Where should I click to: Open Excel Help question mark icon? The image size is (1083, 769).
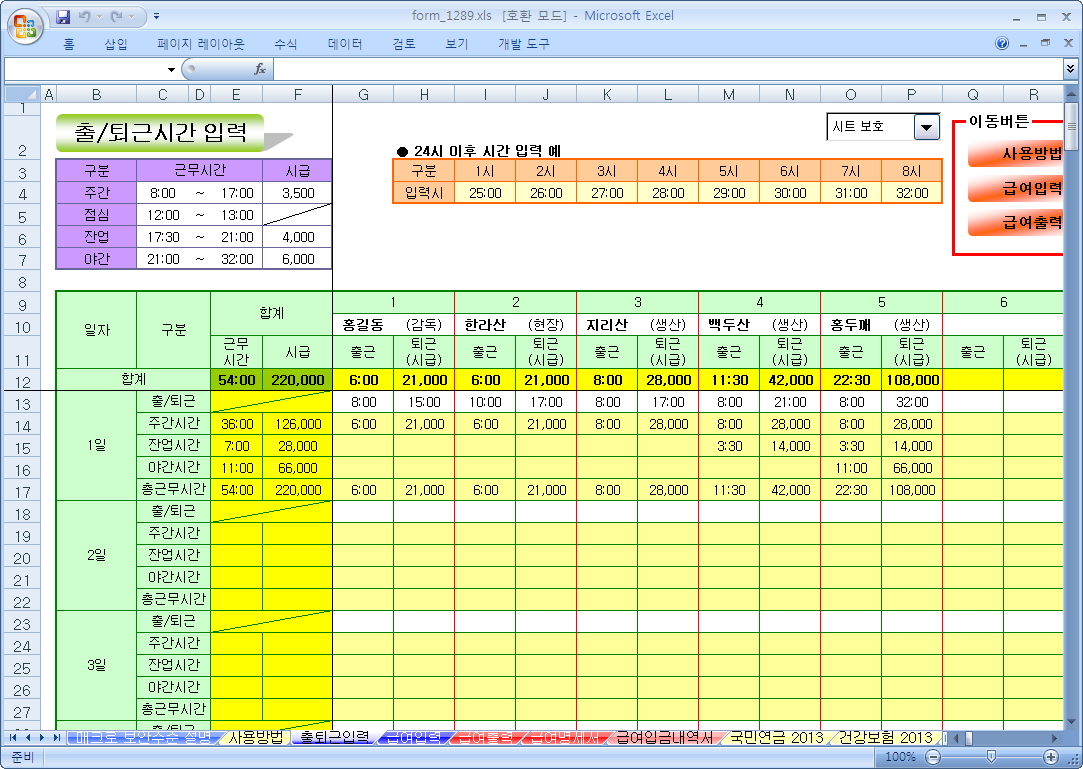[1002, 44]
